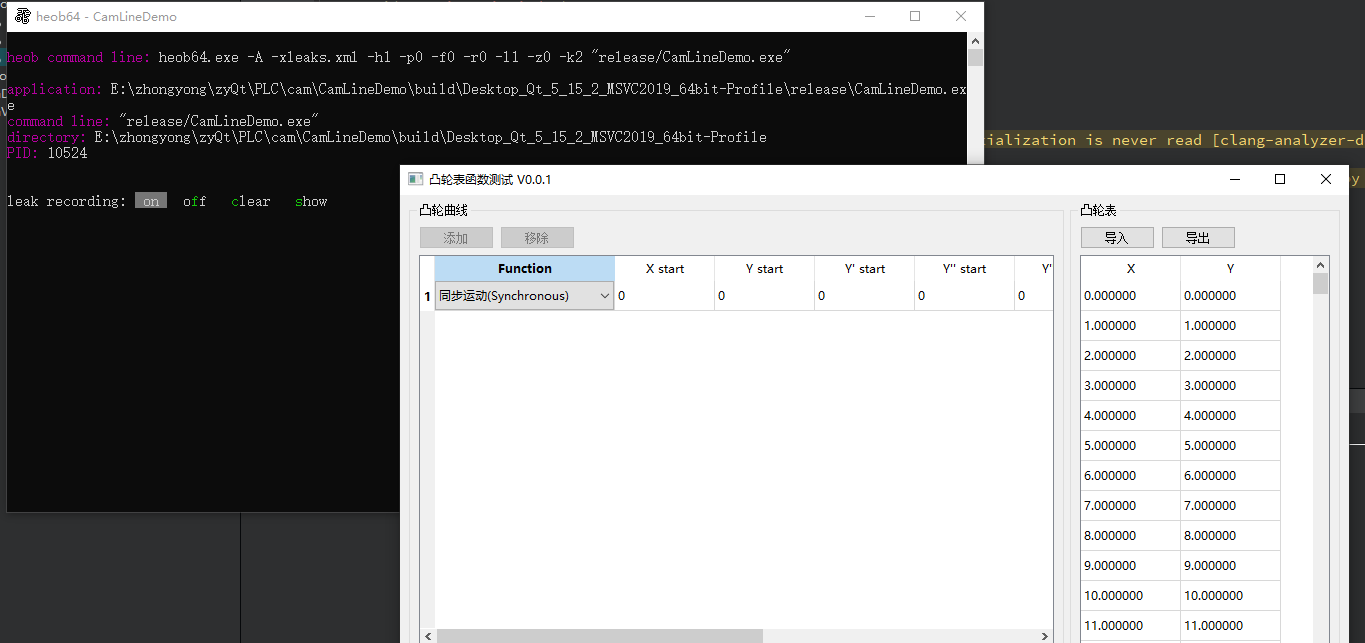
Task: Maximize the heob64 console window
Action: pyautogui.click(x=915, y=16)
